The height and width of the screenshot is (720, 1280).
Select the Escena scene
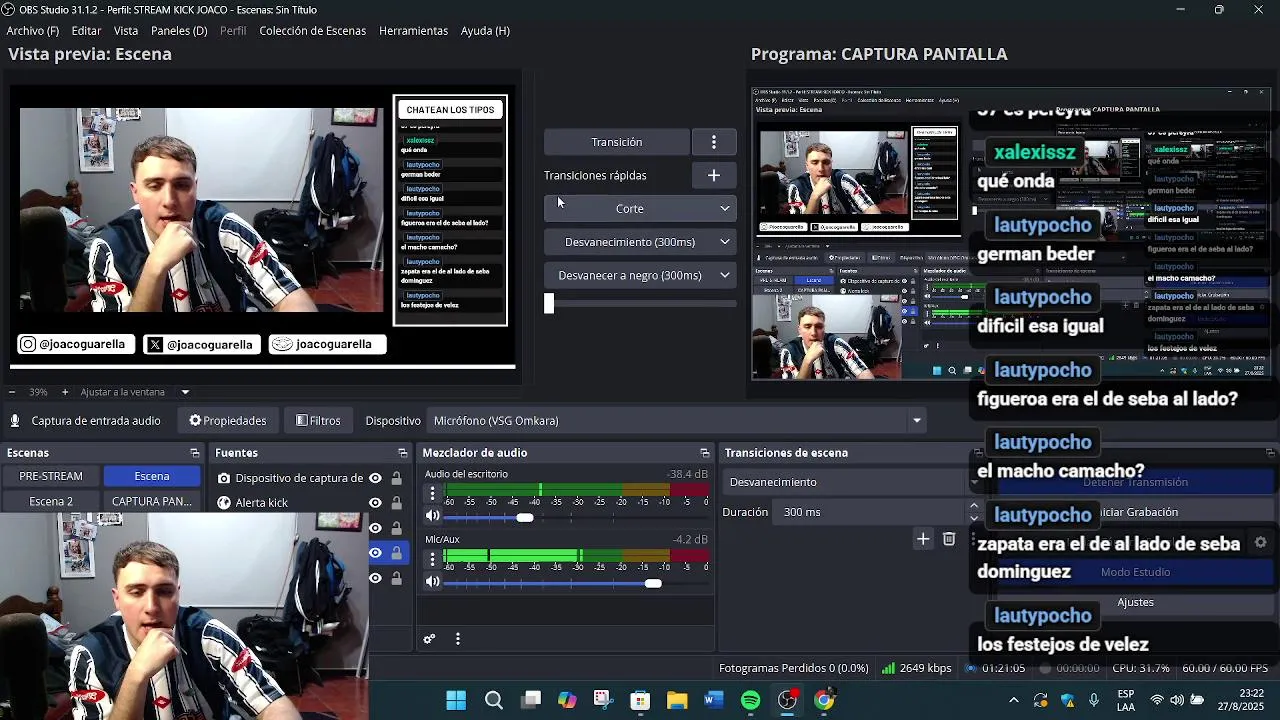pos(152,476)
